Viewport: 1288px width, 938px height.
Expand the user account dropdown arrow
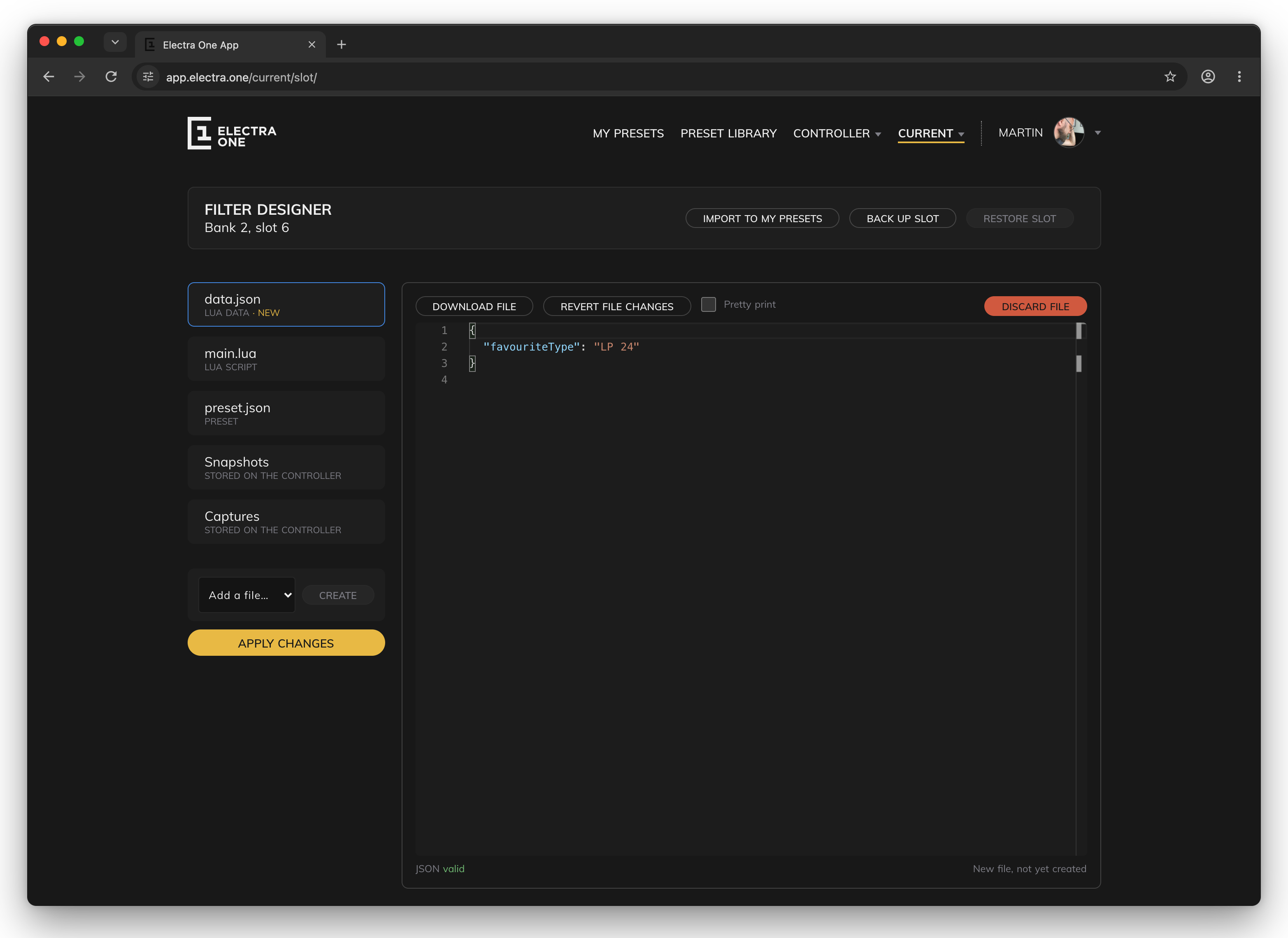click(1098, 133)
